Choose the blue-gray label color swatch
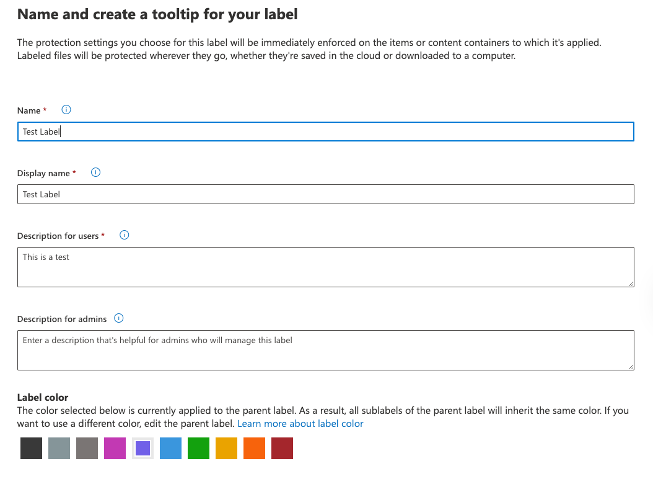This screenshot has height=498, width=654. tap(59, 448)
